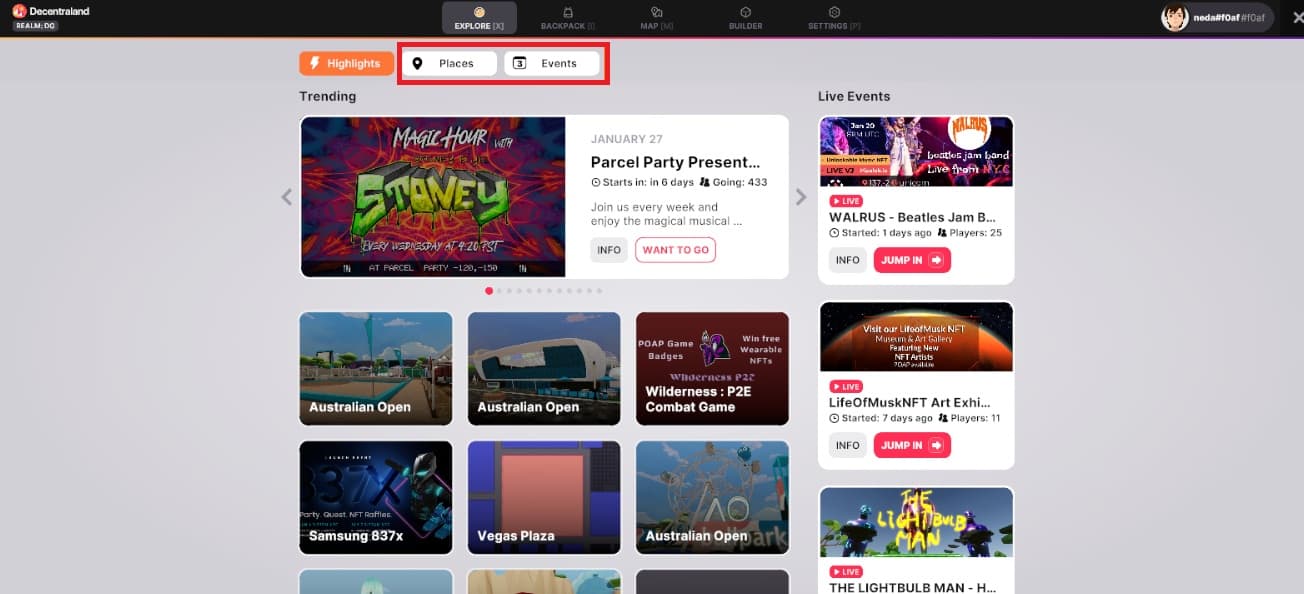This screenshot has height=594, width=1304.
Task: Click the REALM: DG label
Action: [35, 25]
